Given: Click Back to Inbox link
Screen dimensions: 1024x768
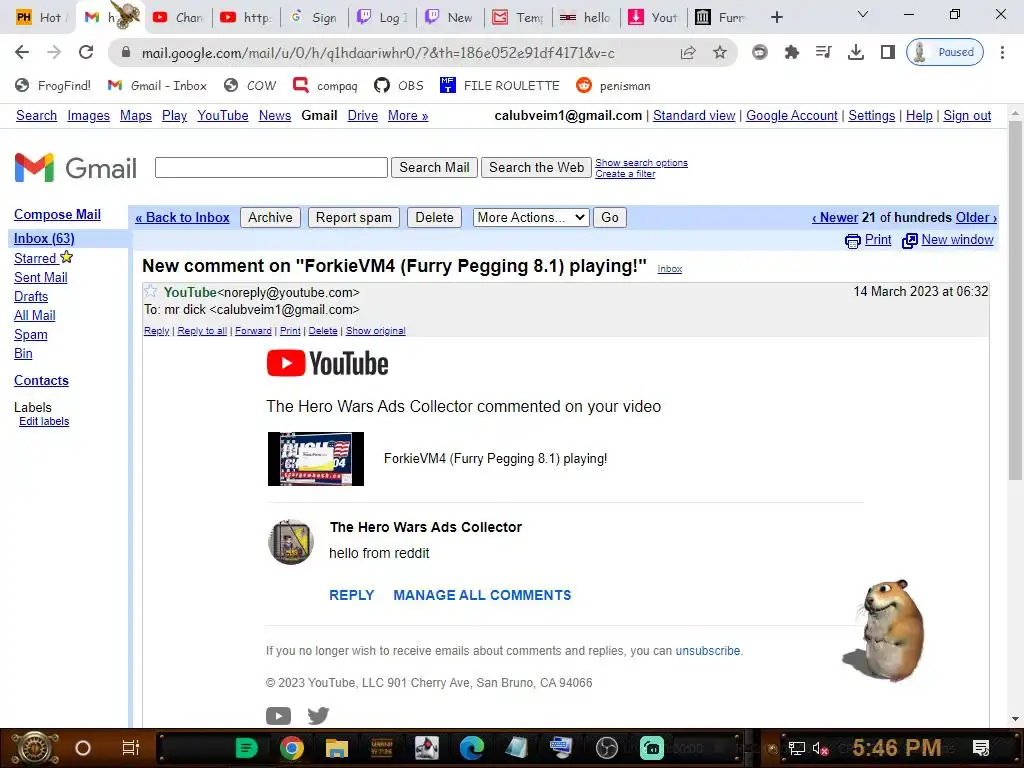Looking at the screenshot, I should [x=182, y=217].
